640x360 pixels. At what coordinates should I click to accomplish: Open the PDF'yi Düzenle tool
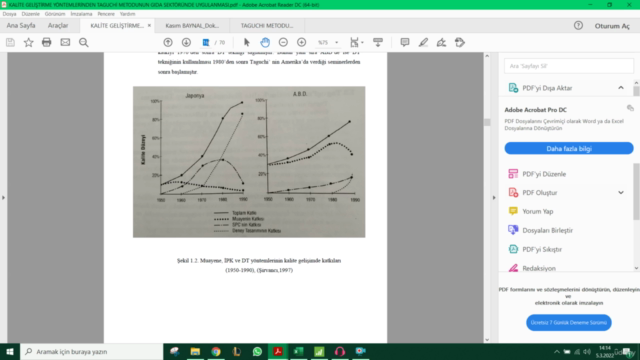(x=544, y=174)
